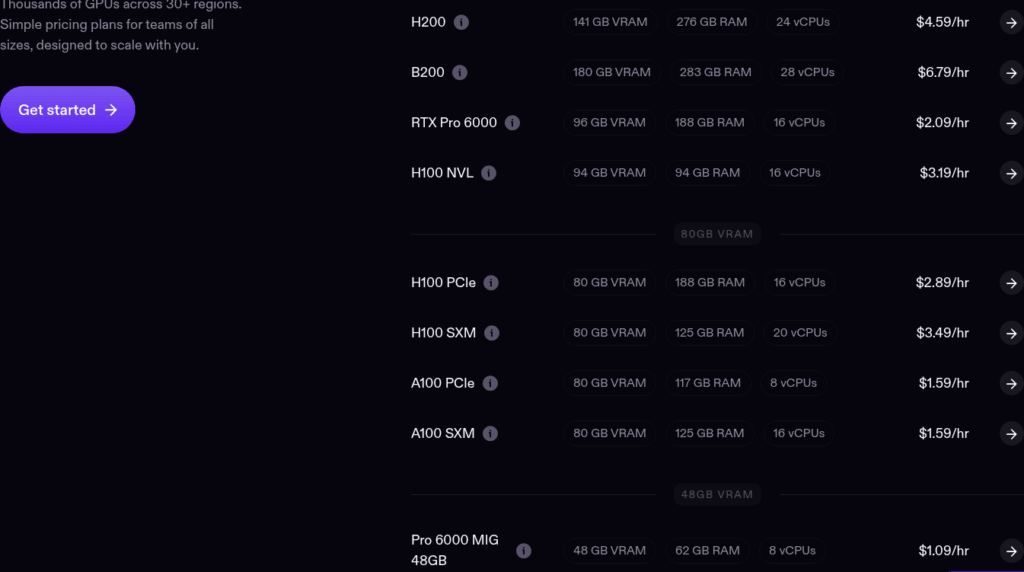Viewport: 1024px width, 572px height.
Task: Click info icon beside A100 SXM
Action: pyautogui.click(x=490, y=434)
